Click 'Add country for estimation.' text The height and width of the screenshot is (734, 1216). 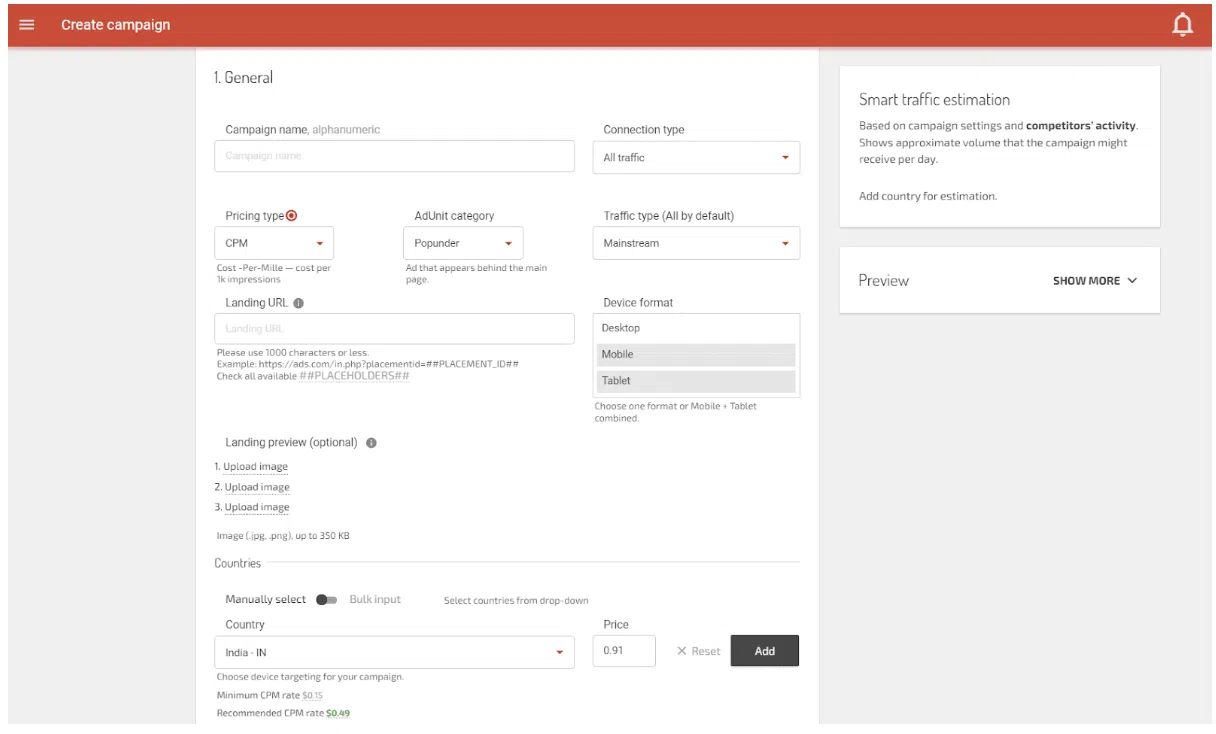[928, 196]
